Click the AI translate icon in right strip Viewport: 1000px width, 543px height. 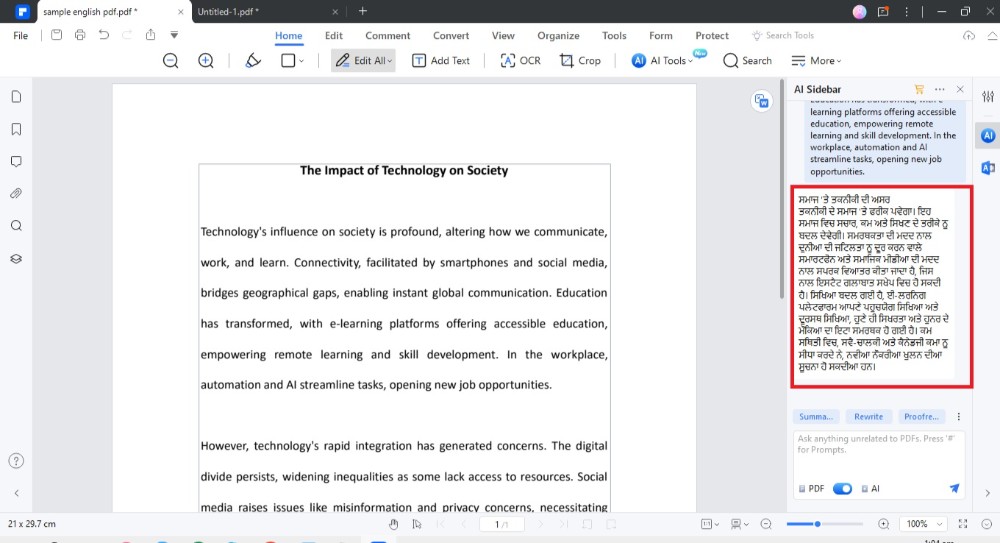[x=988, y=168]
